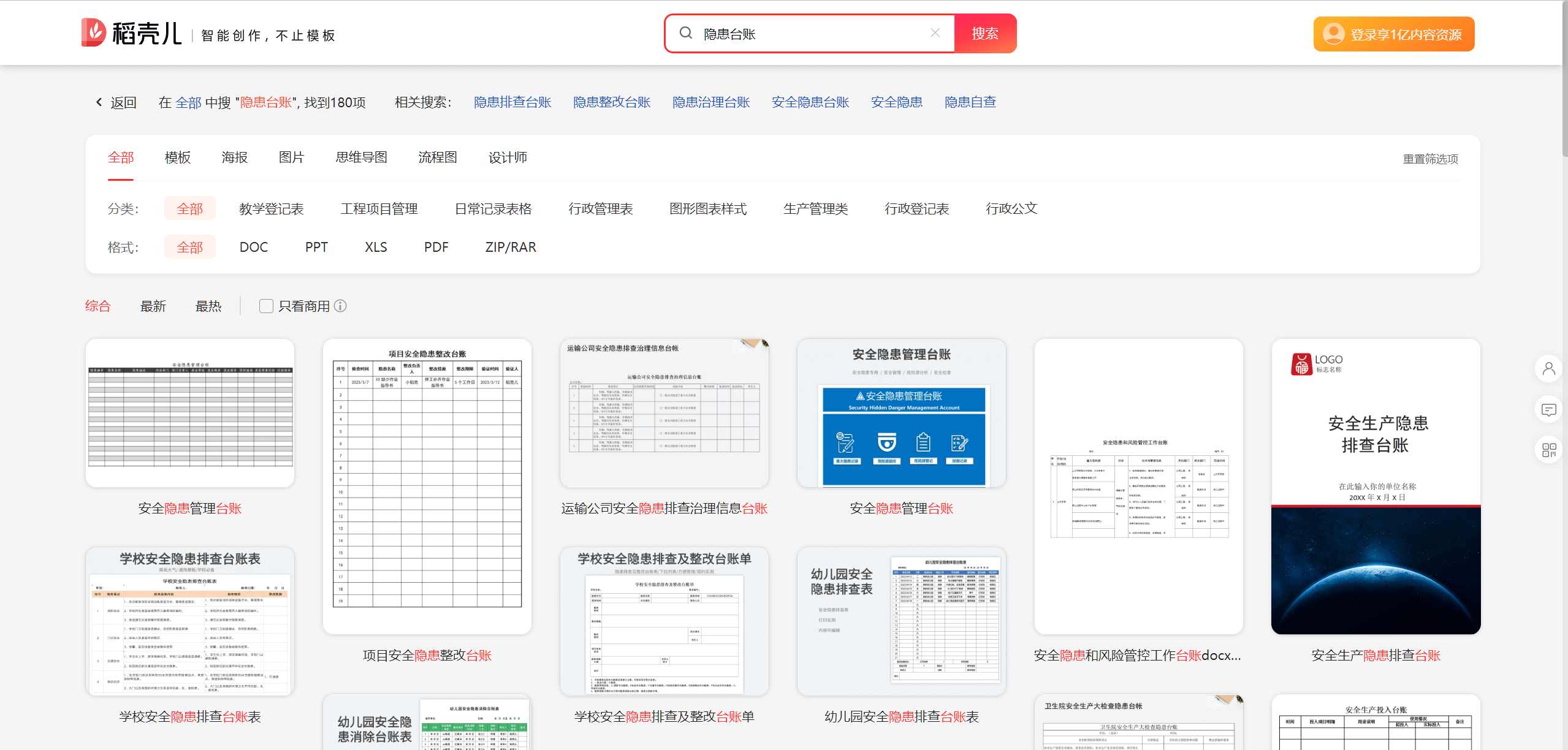The width and height of the screenshot is (1568, 750).
Task: Filter category by 行政登记表
Action: (x=917, y=209)
